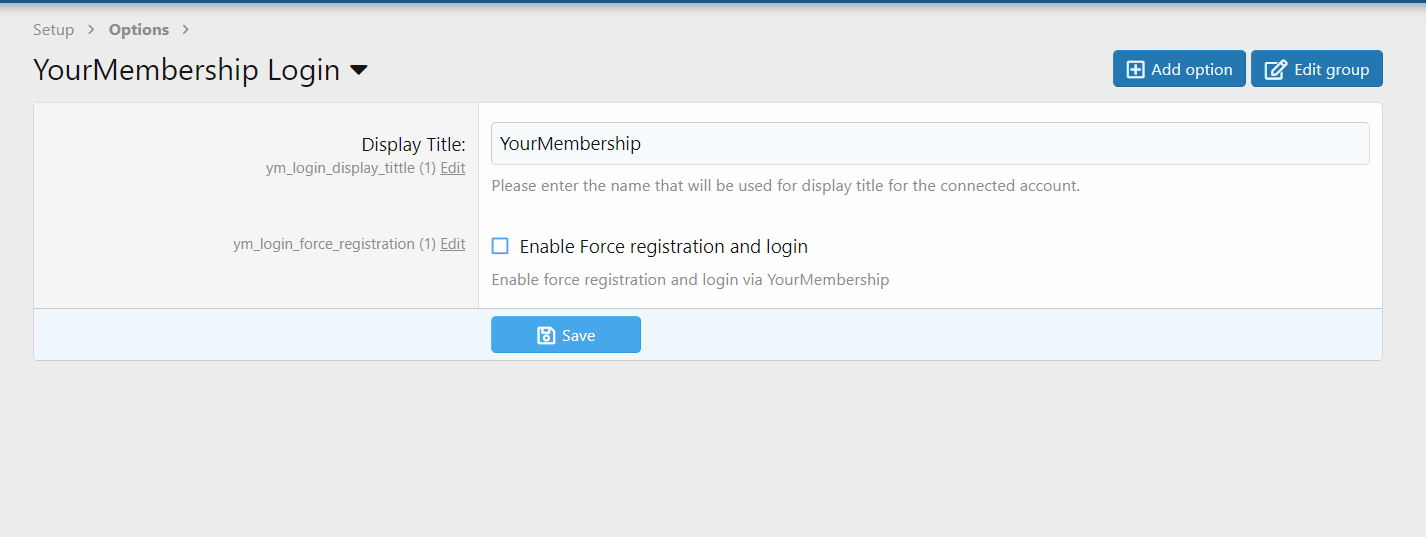
Task: Click the chevron after Setup breadcrumb
Action: 91,30
